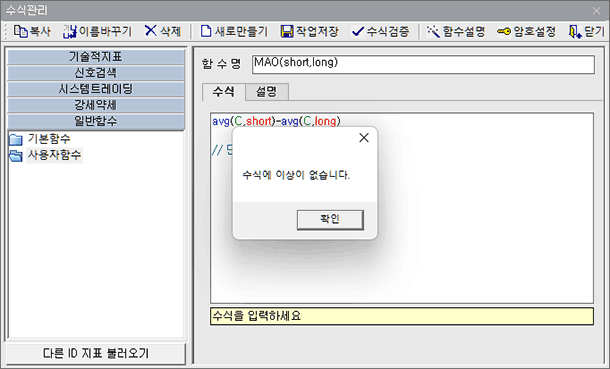Expand the 일반함수 category

[96, 121]
